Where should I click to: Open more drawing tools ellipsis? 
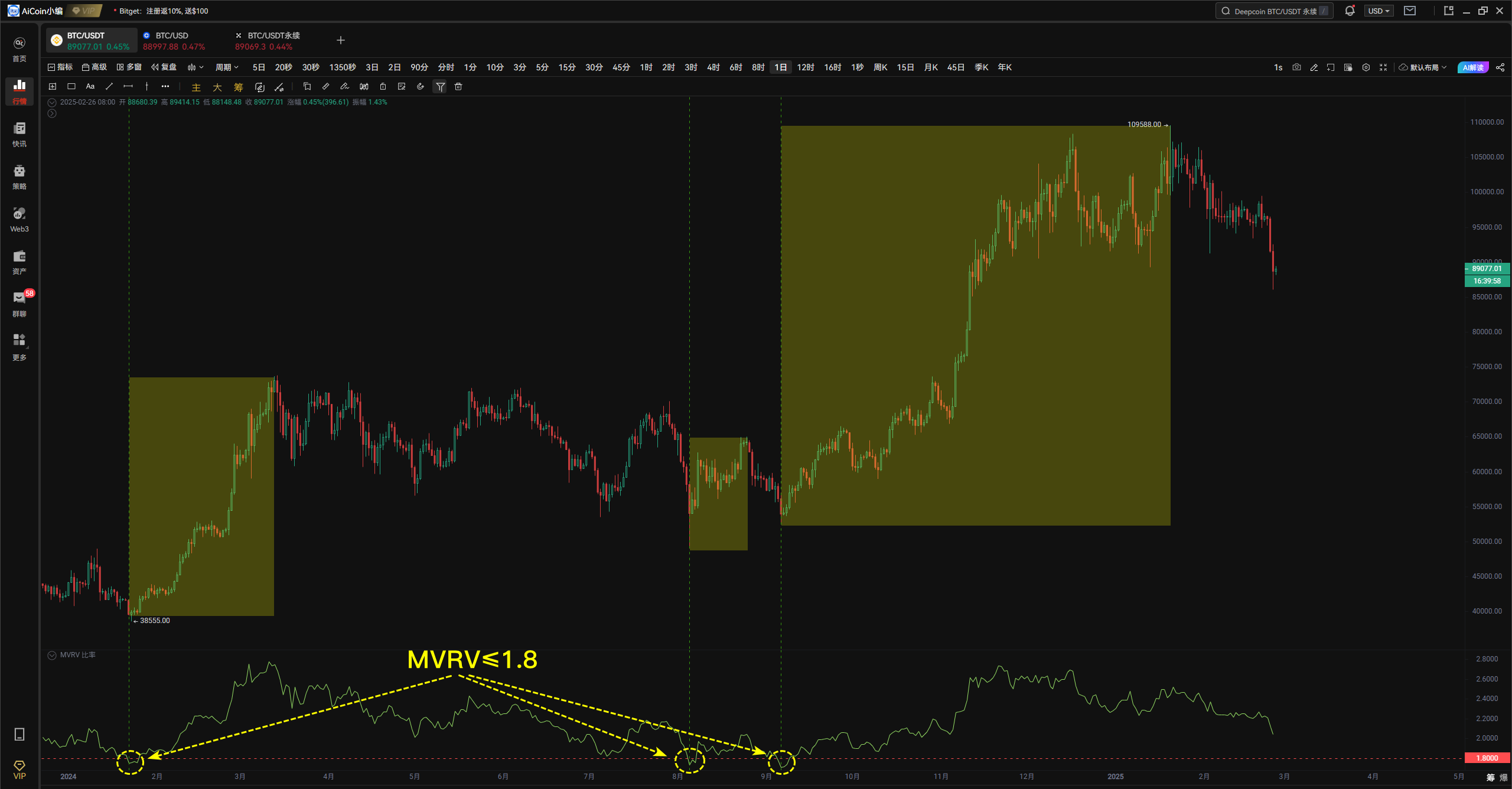pos(165,86)
